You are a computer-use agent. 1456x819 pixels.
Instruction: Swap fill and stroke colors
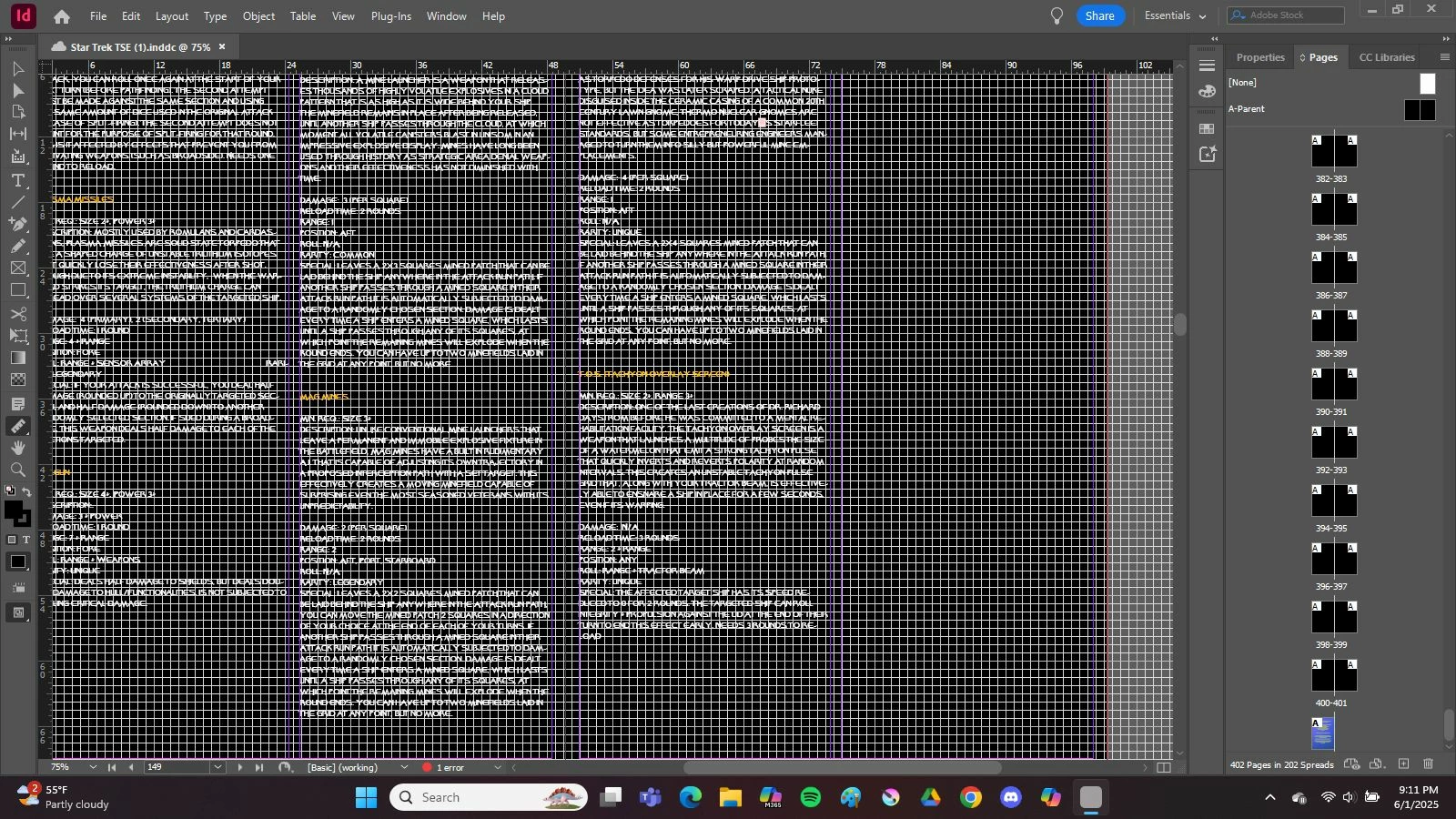26,492
